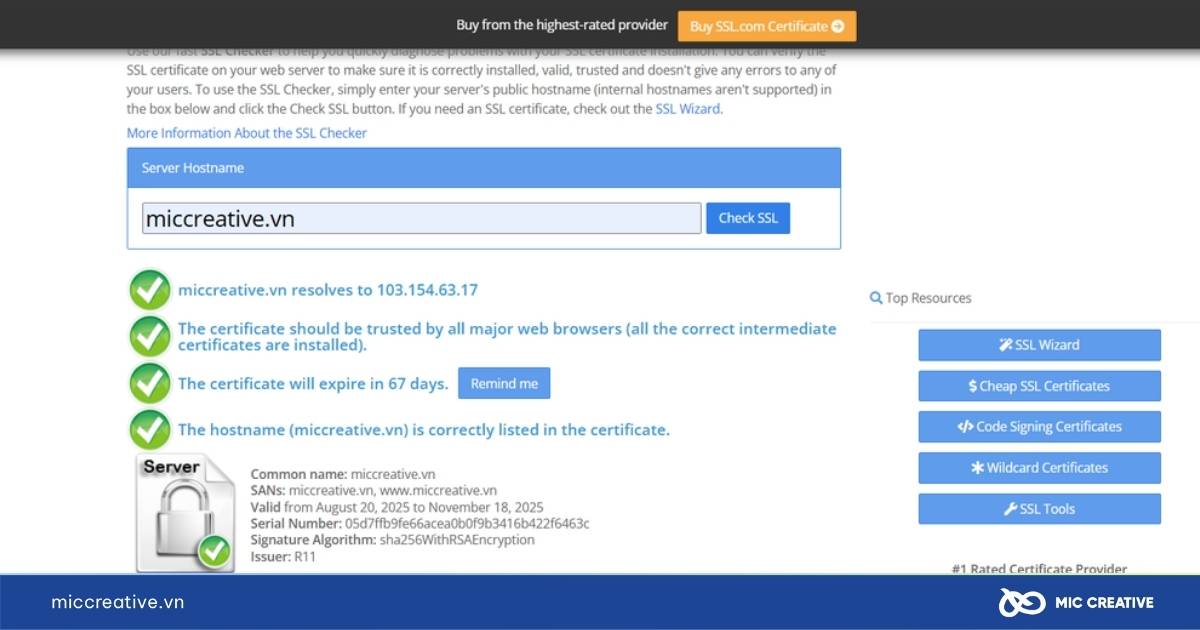
Task: Click the asterisk icon on Wildcard Certificates
Action: (978, 468)
